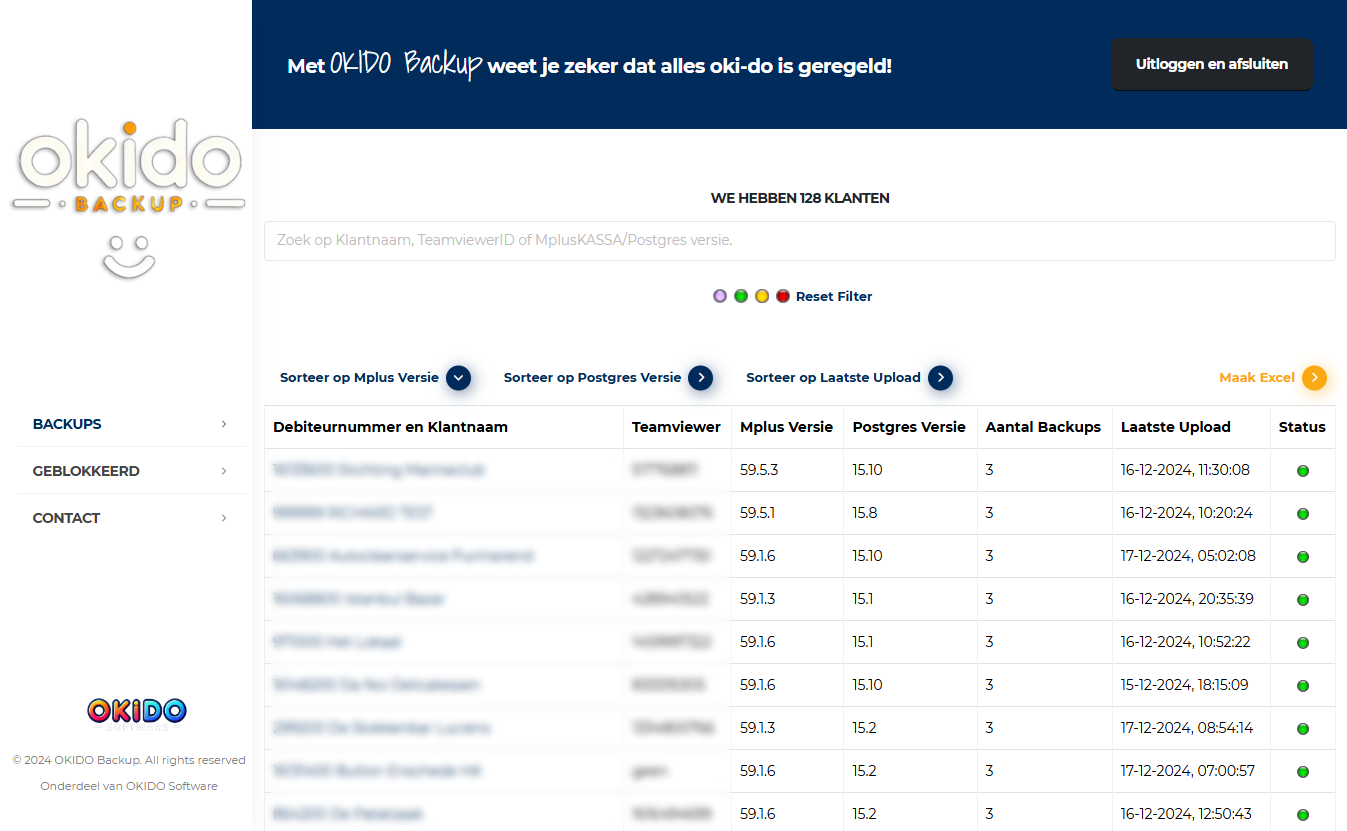Click arrow icon beside Sorteer op Laatste Upload
Viewport: 1347px width, 831px height.
point(940,378)
